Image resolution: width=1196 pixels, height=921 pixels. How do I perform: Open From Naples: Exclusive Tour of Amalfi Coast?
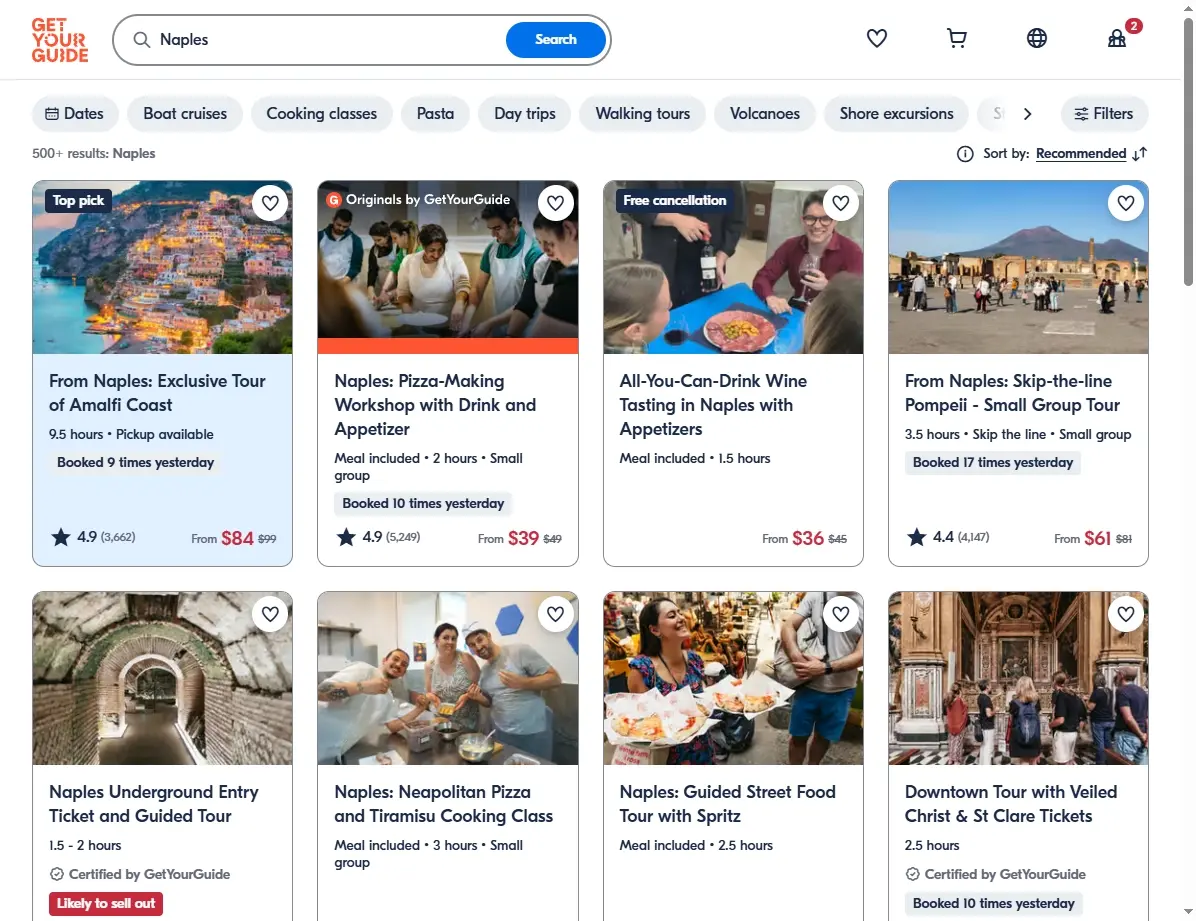[157, 393]
